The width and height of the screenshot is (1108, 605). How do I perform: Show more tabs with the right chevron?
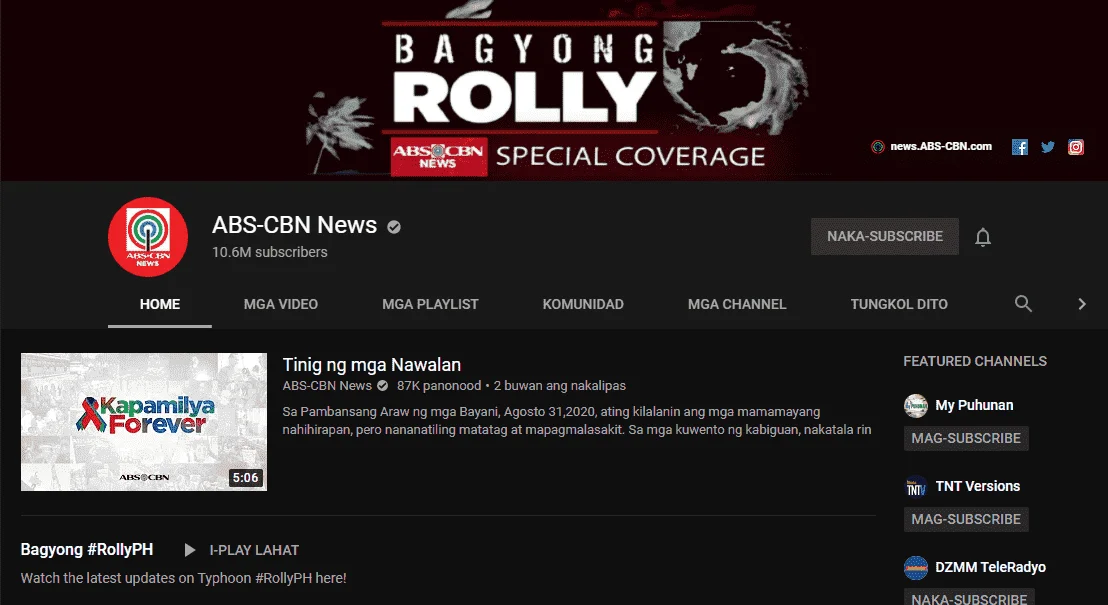pos(1082,304)
